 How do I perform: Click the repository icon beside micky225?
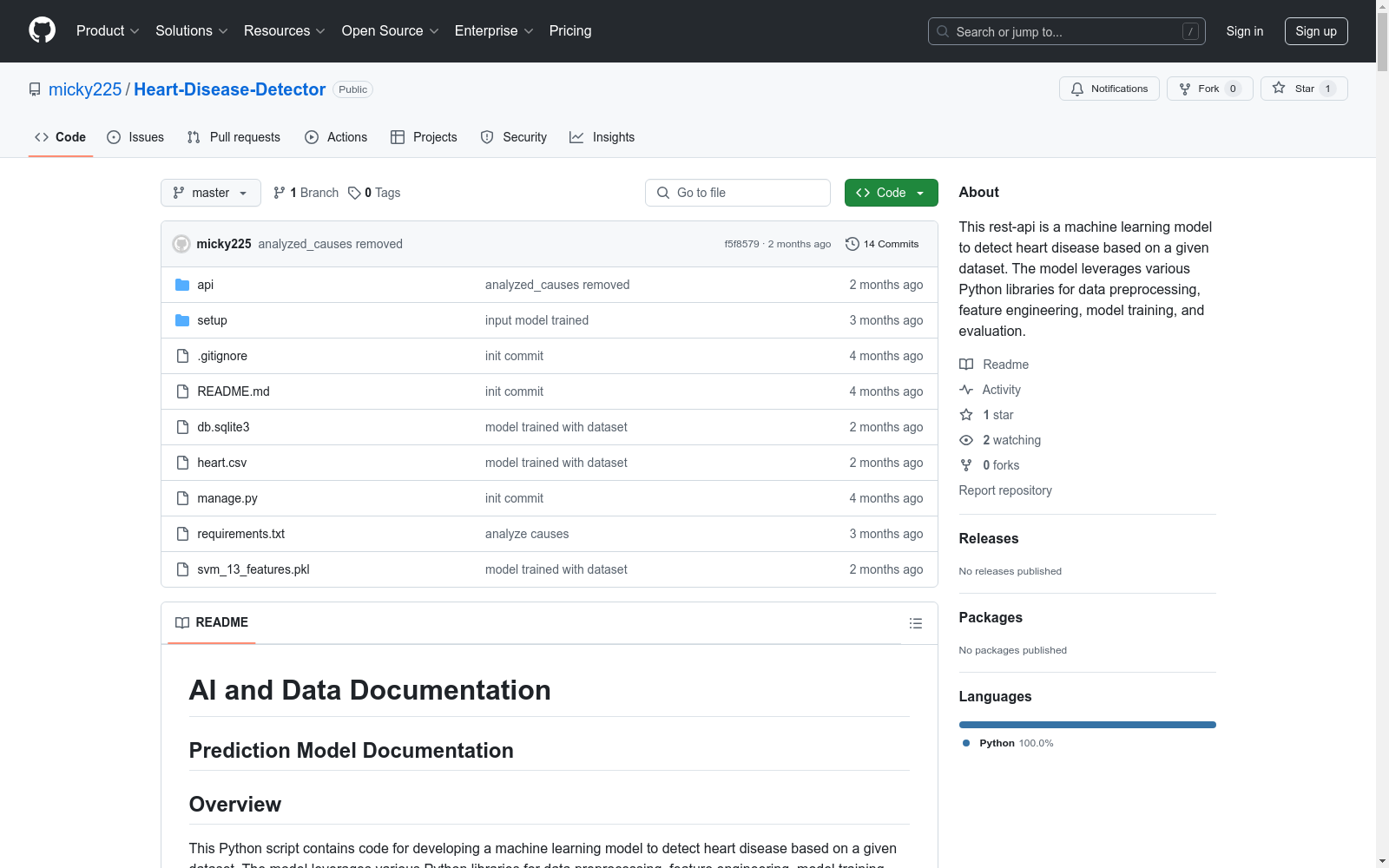35,89
